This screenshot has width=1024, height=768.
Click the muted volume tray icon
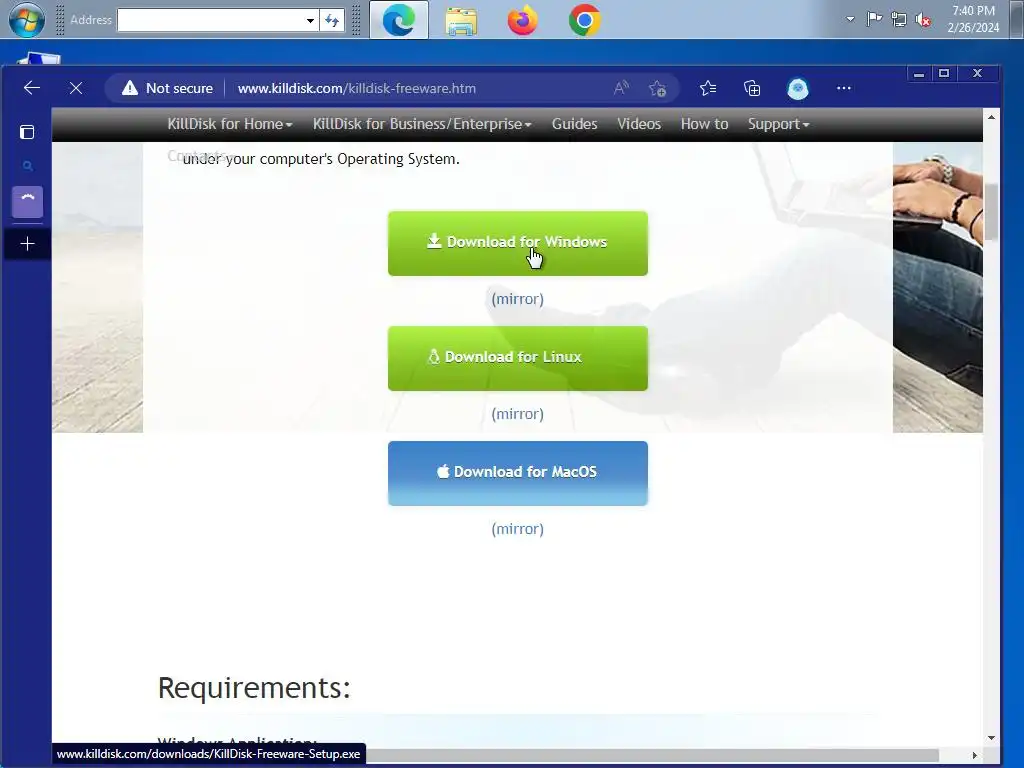(923, 20)
